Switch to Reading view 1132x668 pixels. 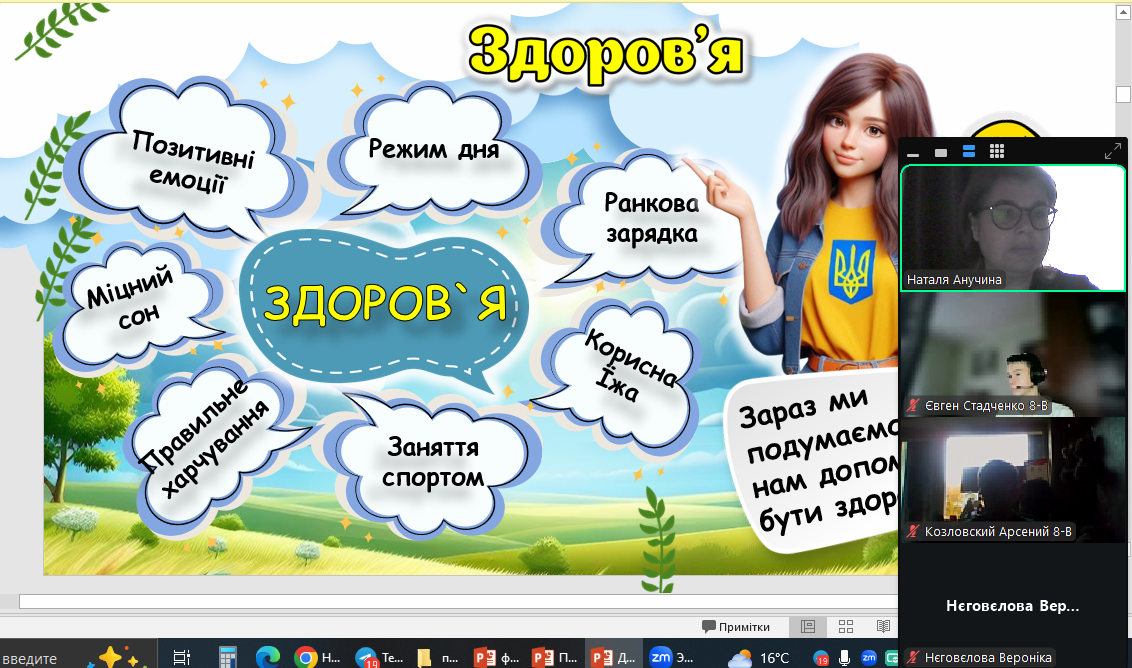point(883,627)
